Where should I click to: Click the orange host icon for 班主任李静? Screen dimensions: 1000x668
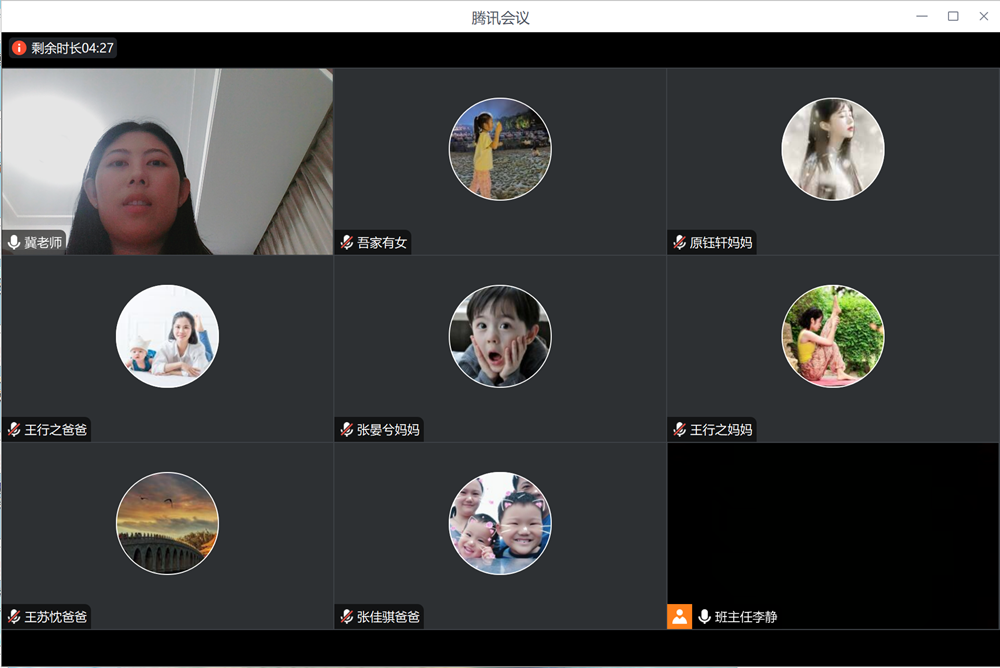coord(679,616)
